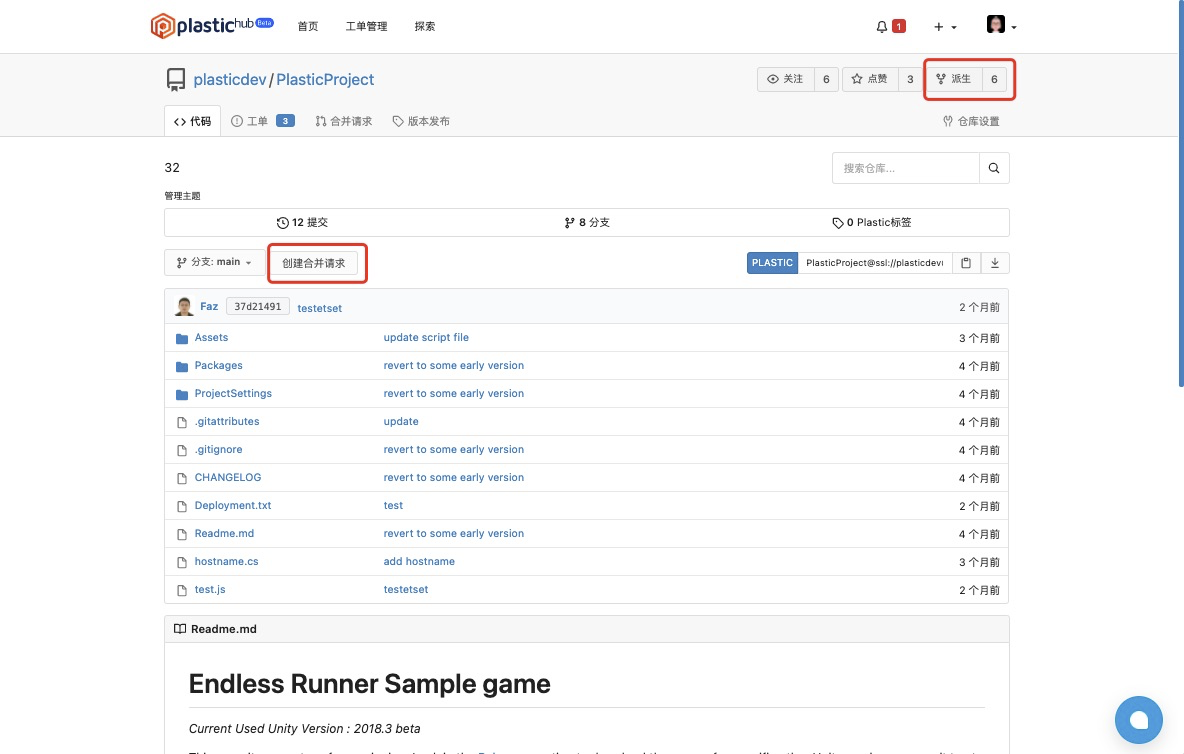Open the plastichub logo home link
Screen dimensions: 1184x754
tap(211, 26)
